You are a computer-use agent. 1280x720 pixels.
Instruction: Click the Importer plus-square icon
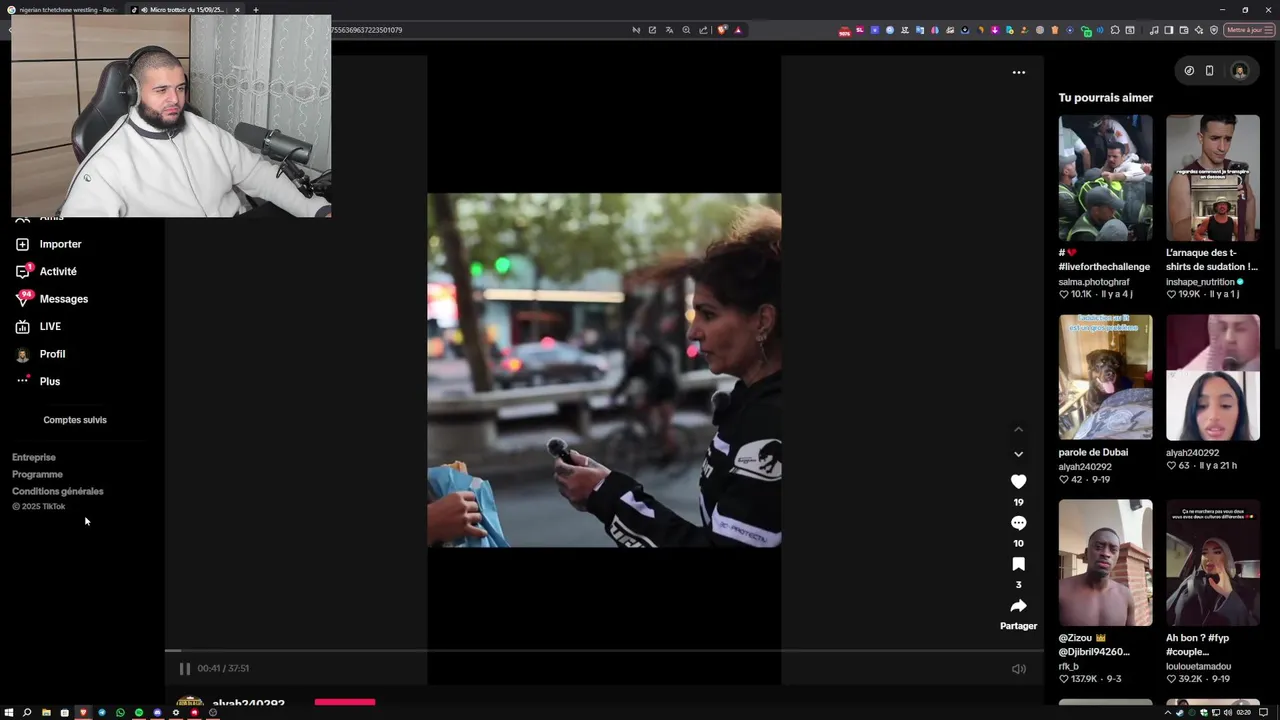click(x=22, y=244)
